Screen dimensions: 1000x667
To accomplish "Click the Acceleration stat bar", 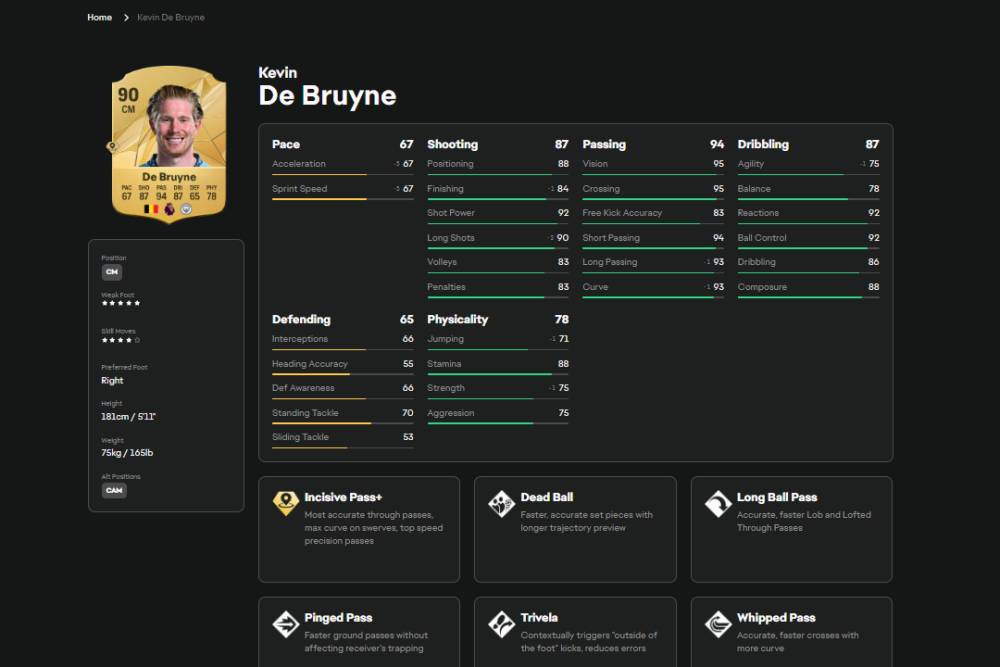I will point(342,174).
